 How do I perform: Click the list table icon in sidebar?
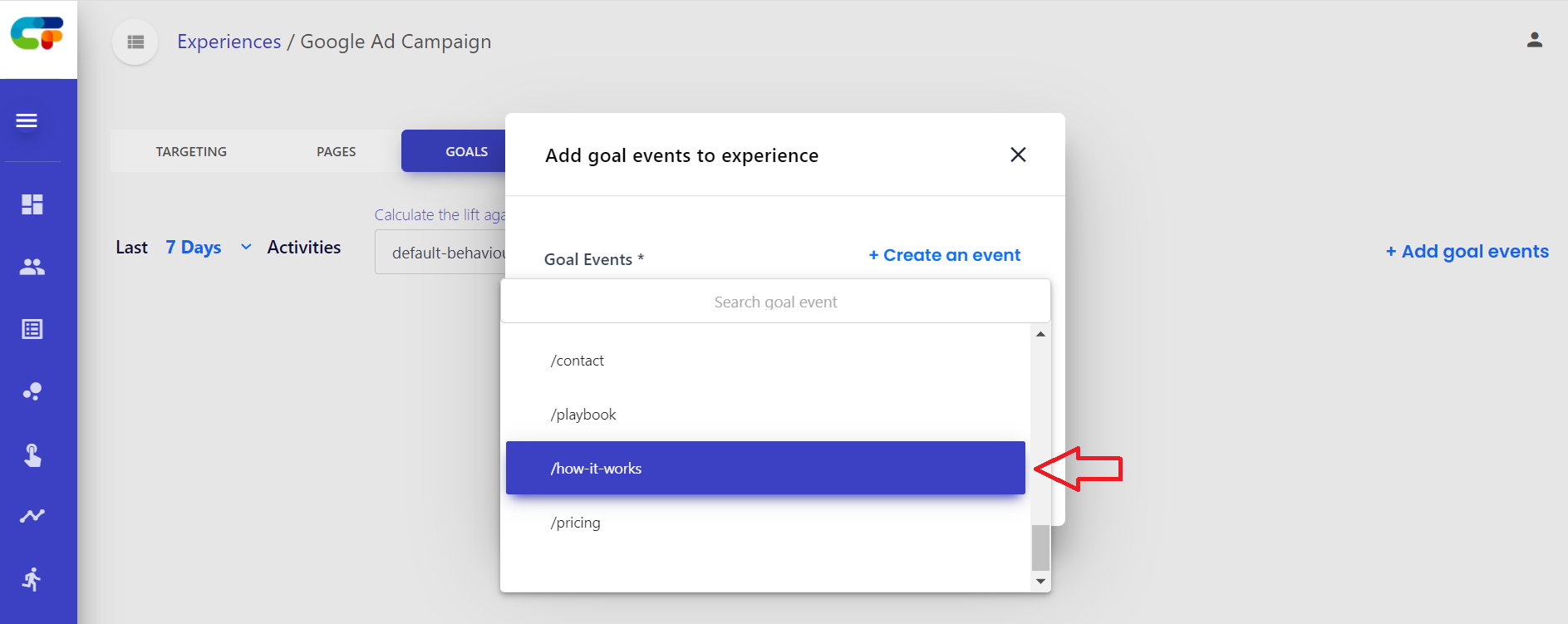pos(32,329)
